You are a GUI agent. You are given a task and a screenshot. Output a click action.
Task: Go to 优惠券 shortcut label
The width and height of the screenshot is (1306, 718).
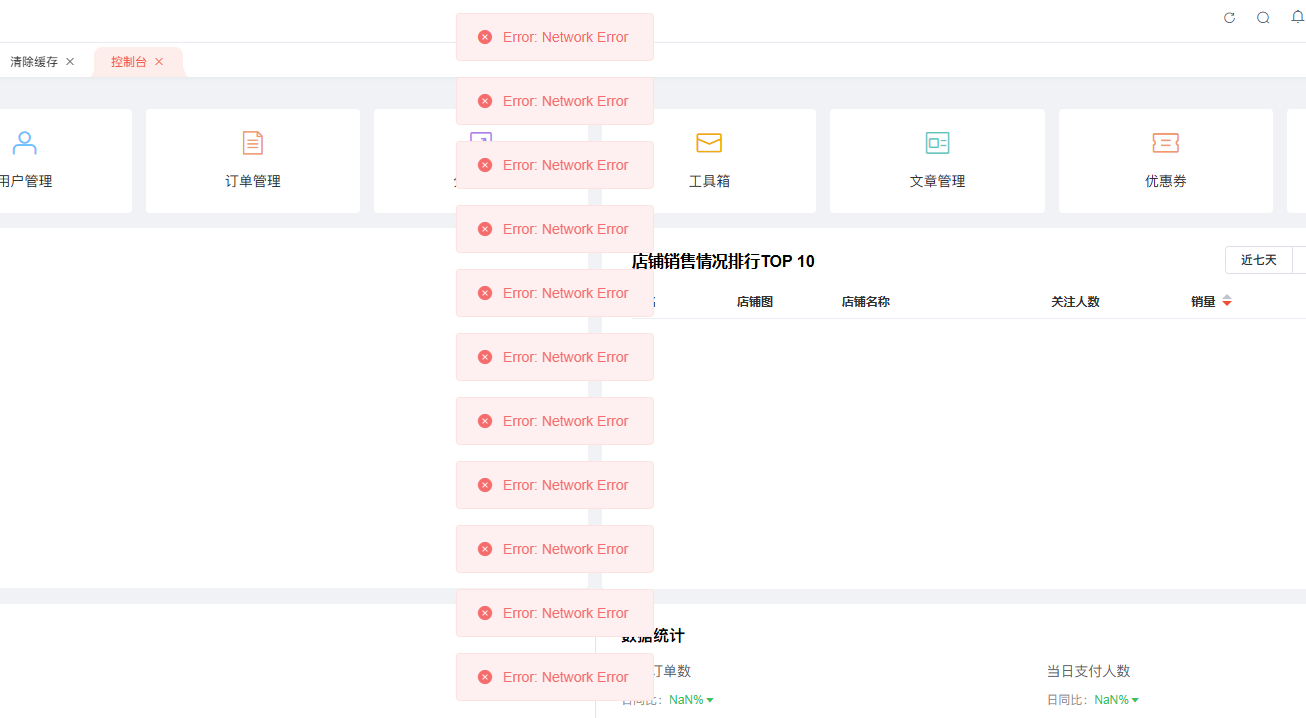1166,182
